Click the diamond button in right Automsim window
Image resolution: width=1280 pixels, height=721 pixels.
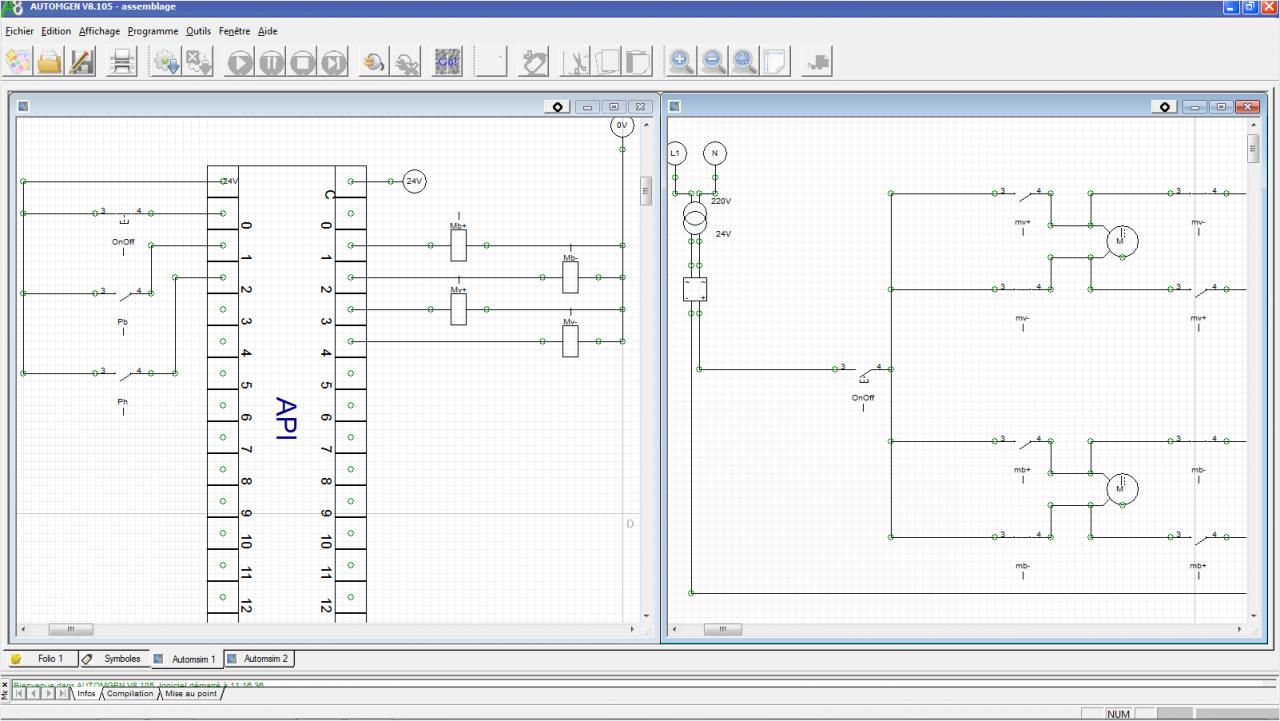click(x=1164, y=106)
